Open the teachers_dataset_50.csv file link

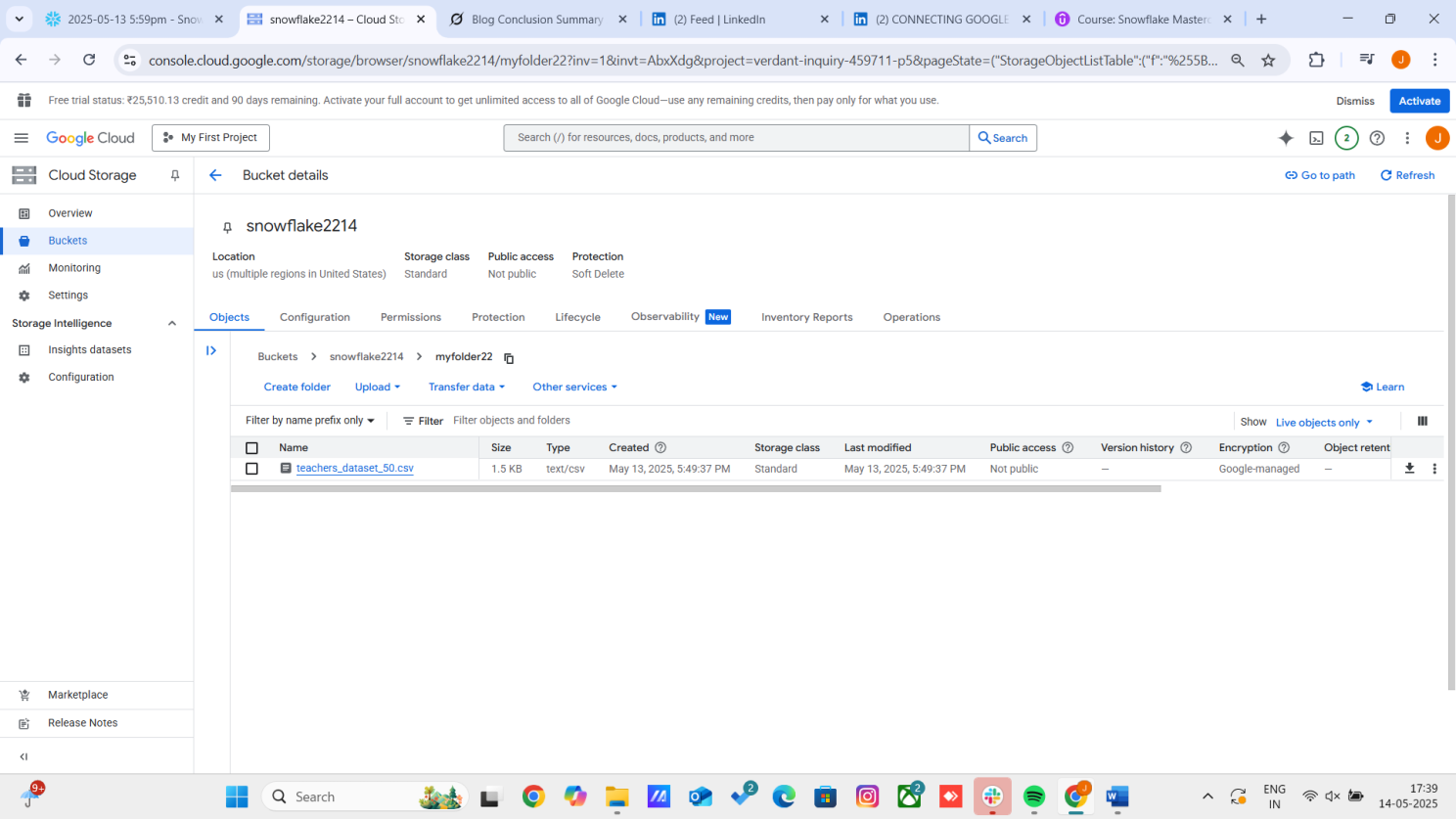[x=354, y=469]
